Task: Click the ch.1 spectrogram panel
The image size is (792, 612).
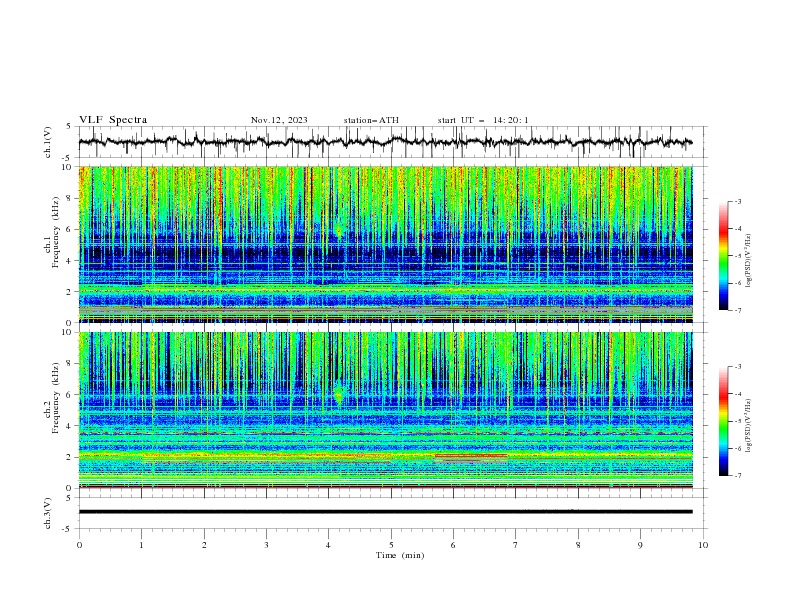Action: (385, 244)
